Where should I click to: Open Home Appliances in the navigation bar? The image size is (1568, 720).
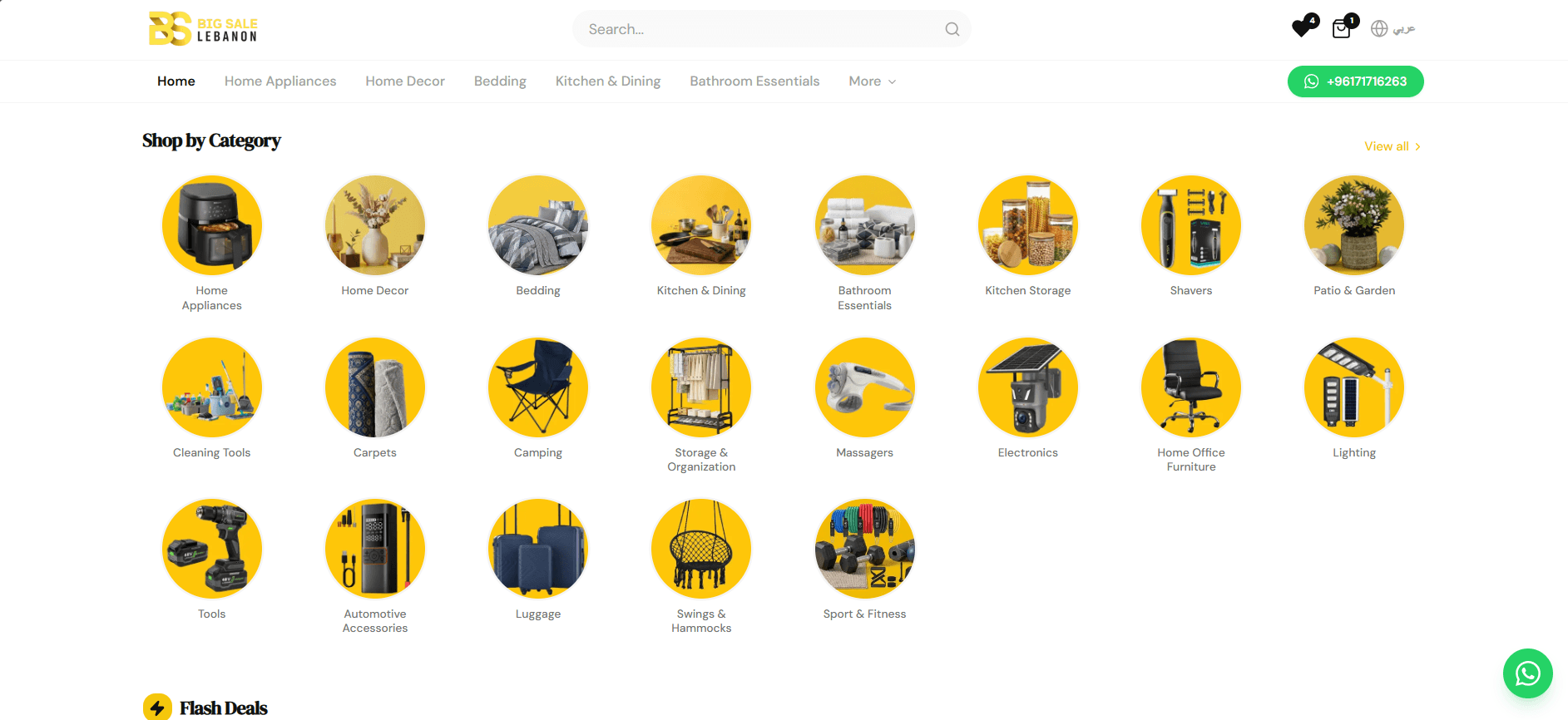coord(280,81)
